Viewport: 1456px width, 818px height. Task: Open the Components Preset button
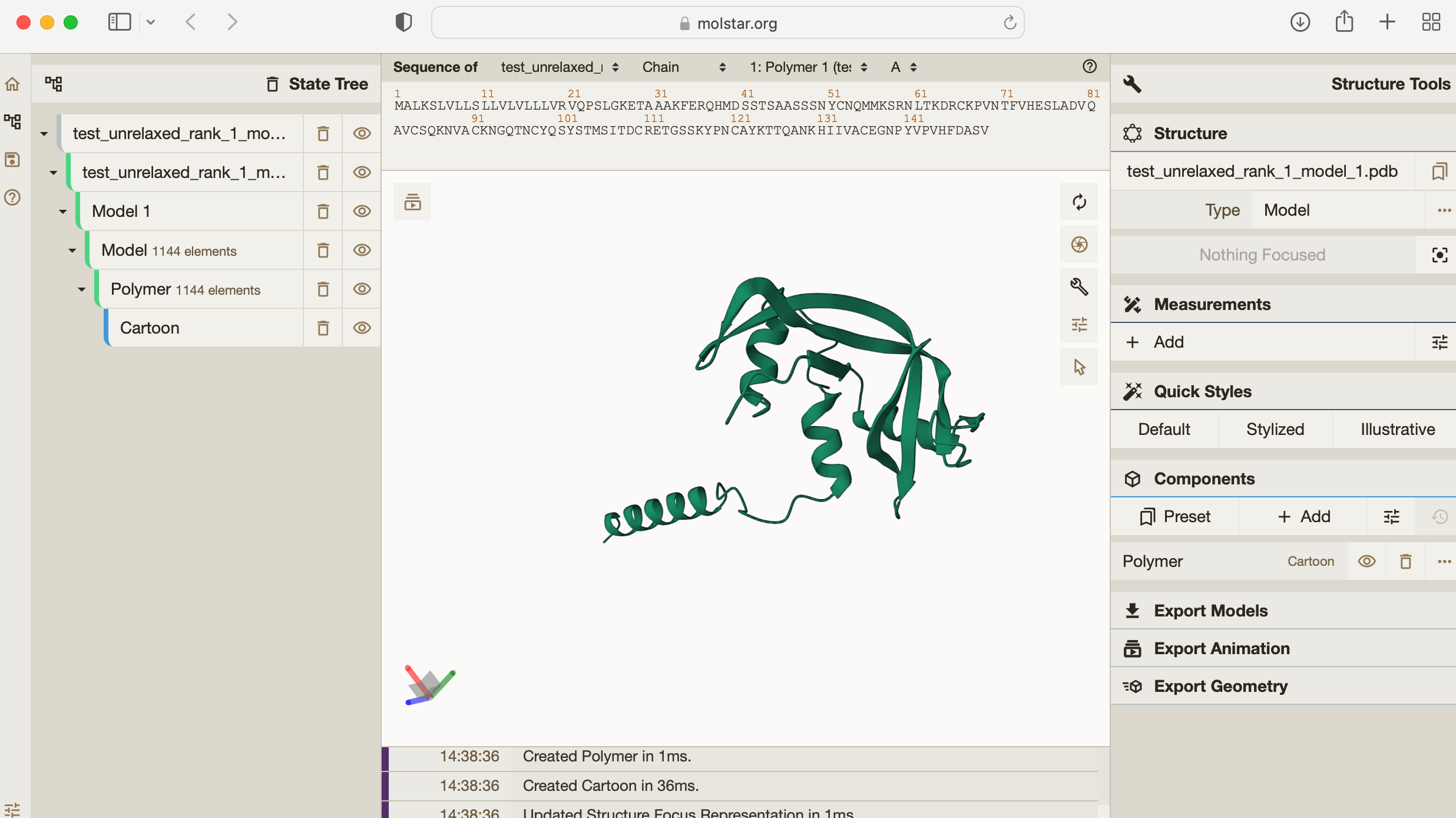(1174, 517)
